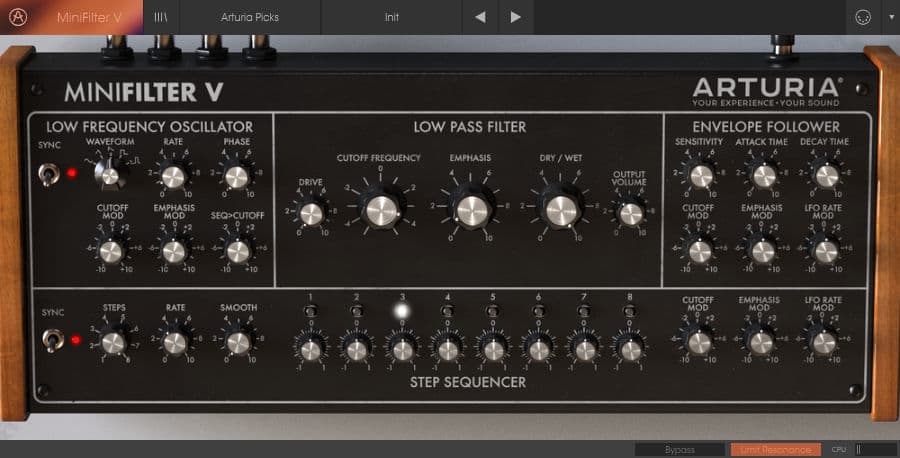Image resolution: width=900 pixels, height=458 pixels.
Task: Click the sequencer Steps knob
Action: [113, 343]
